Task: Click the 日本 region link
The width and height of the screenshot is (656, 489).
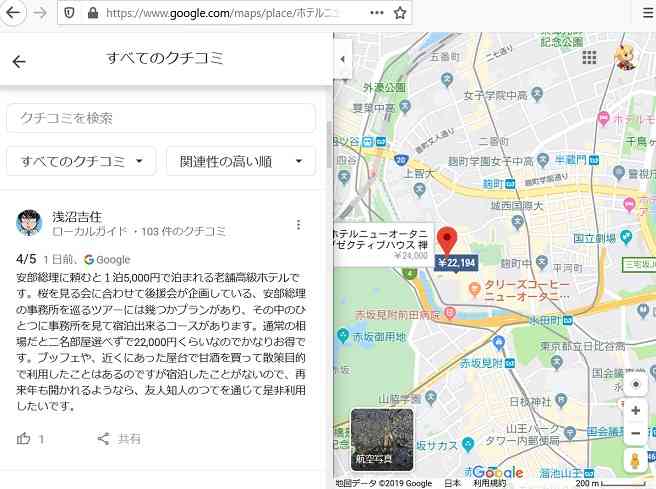Action: click(452, 484)
